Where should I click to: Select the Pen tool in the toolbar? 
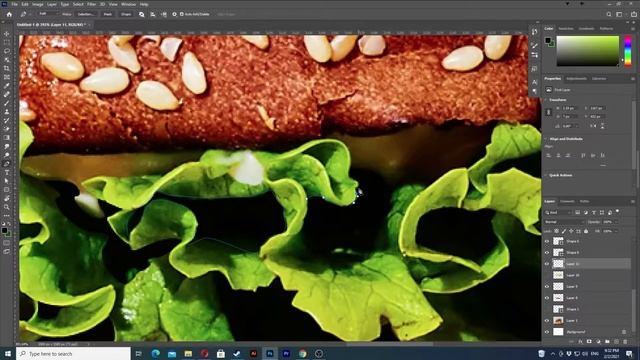tap(7, 164)
